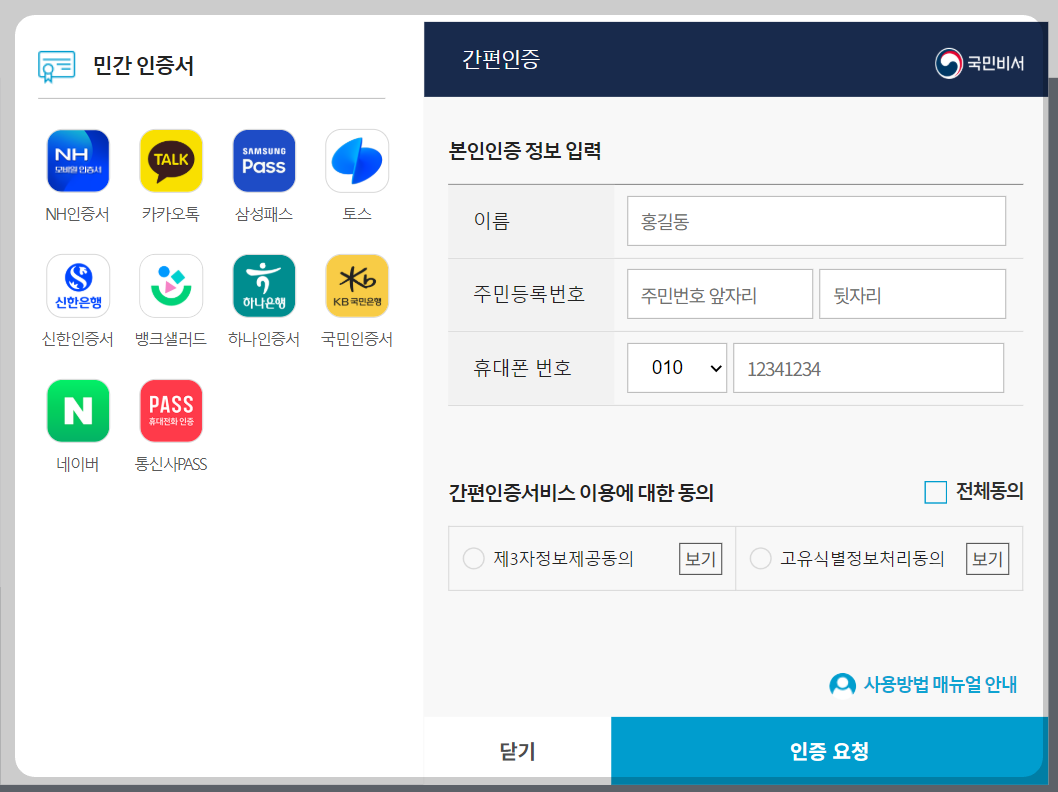Open the 사용방법 매뉴얼 안내 link

tap(940, 685)
